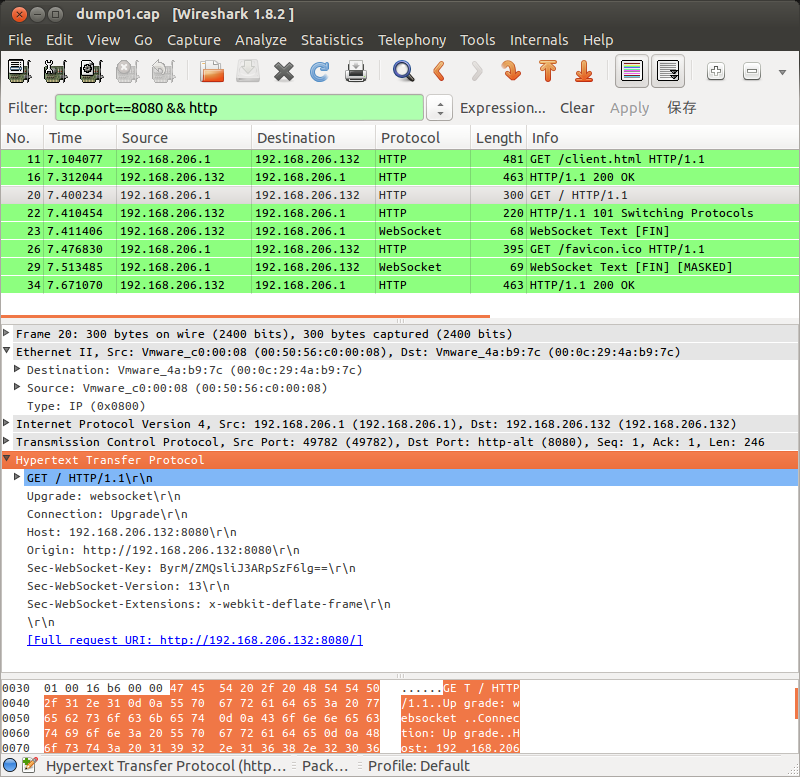
Task: Open the File menu
Action: [20, 40]
